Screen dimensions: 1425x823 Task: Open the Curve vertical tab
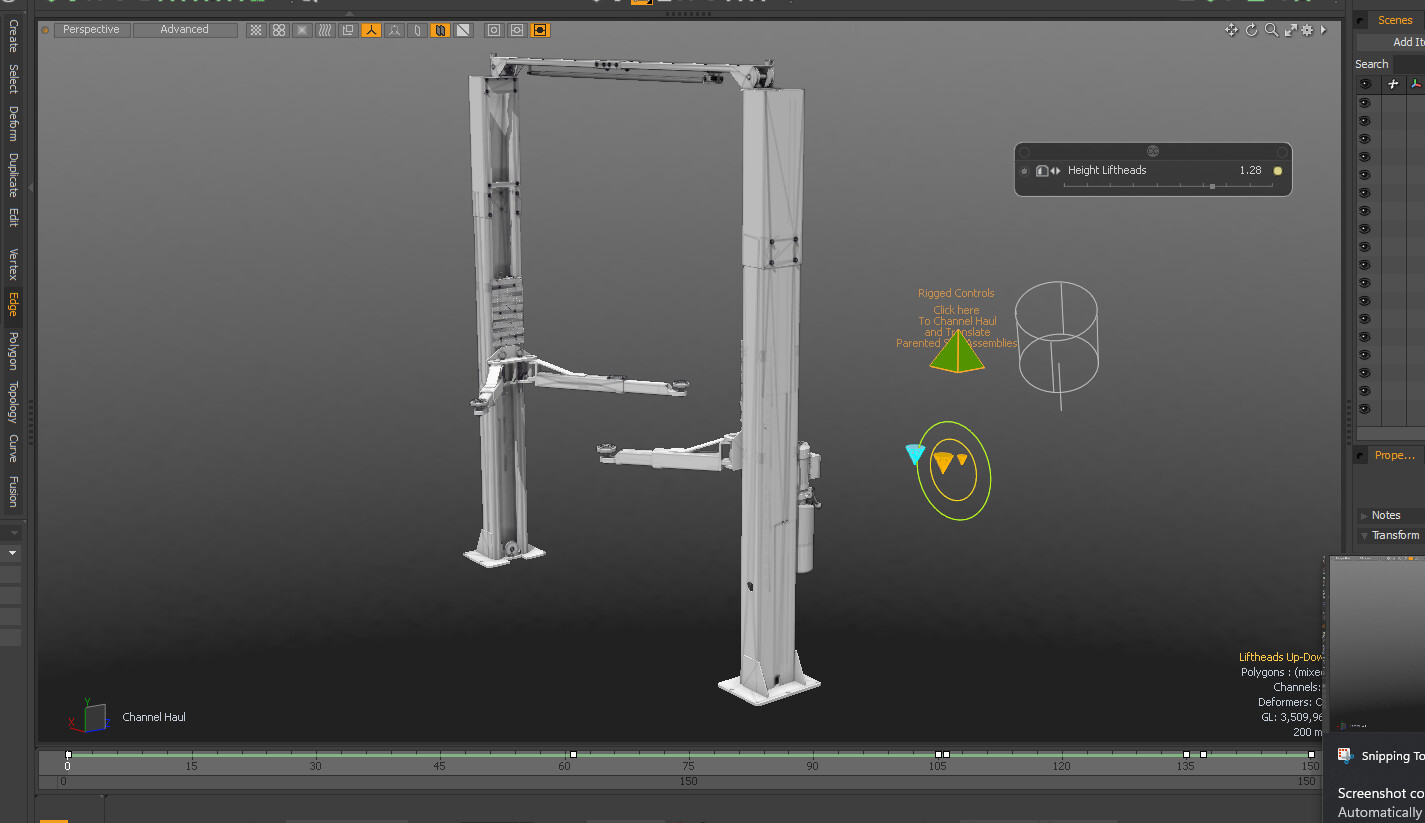[13, 448]
